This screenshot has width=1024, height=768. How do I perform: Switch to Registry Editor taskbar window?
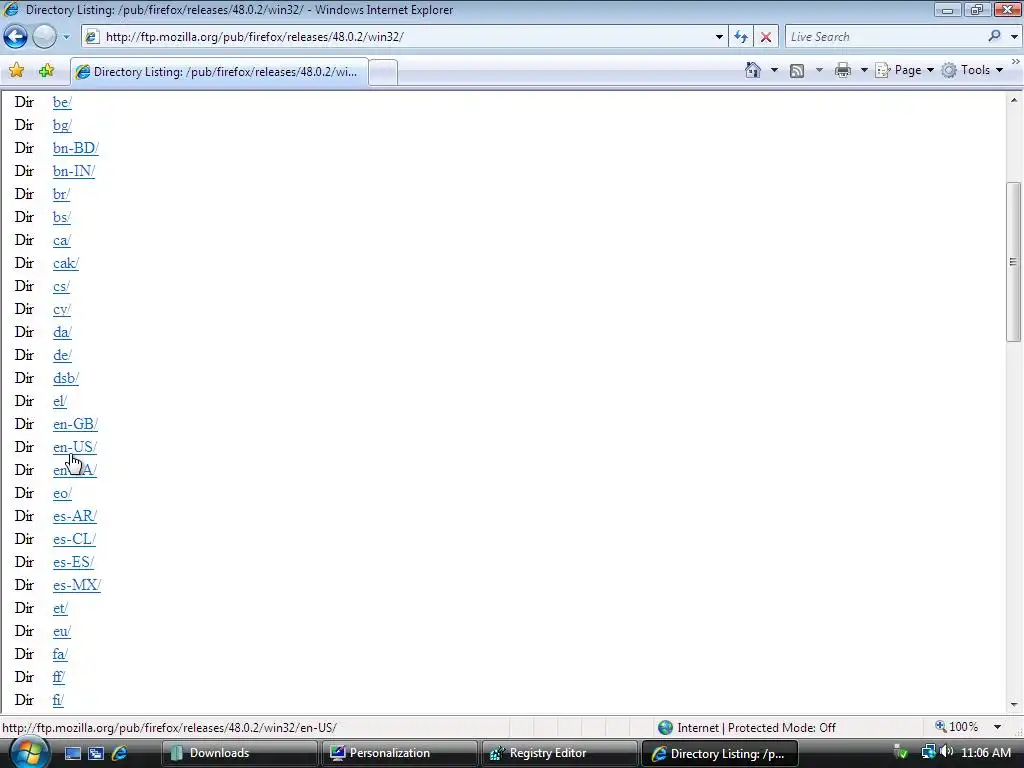click(x=559, y=754)
